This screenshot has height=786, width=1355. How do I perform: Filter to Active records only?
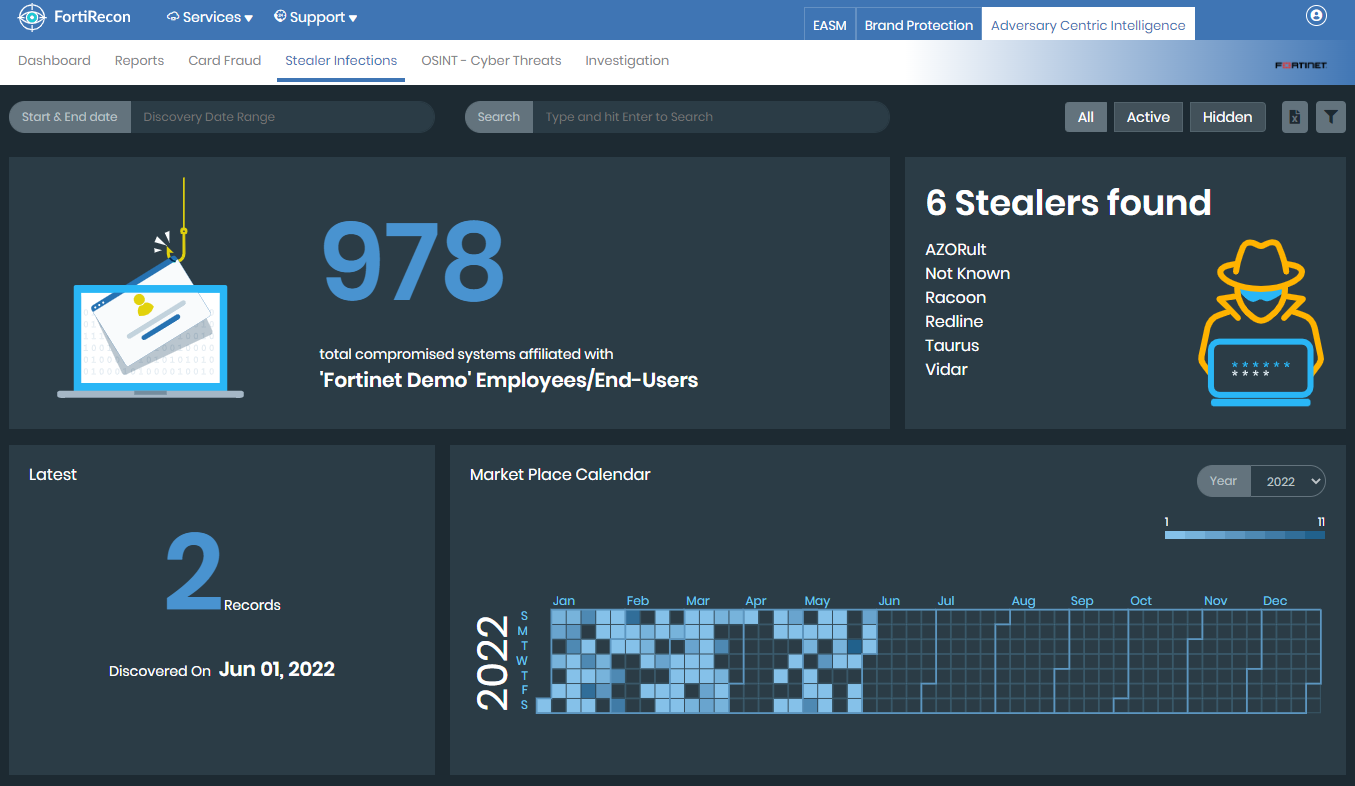[x=1148, y=117]
